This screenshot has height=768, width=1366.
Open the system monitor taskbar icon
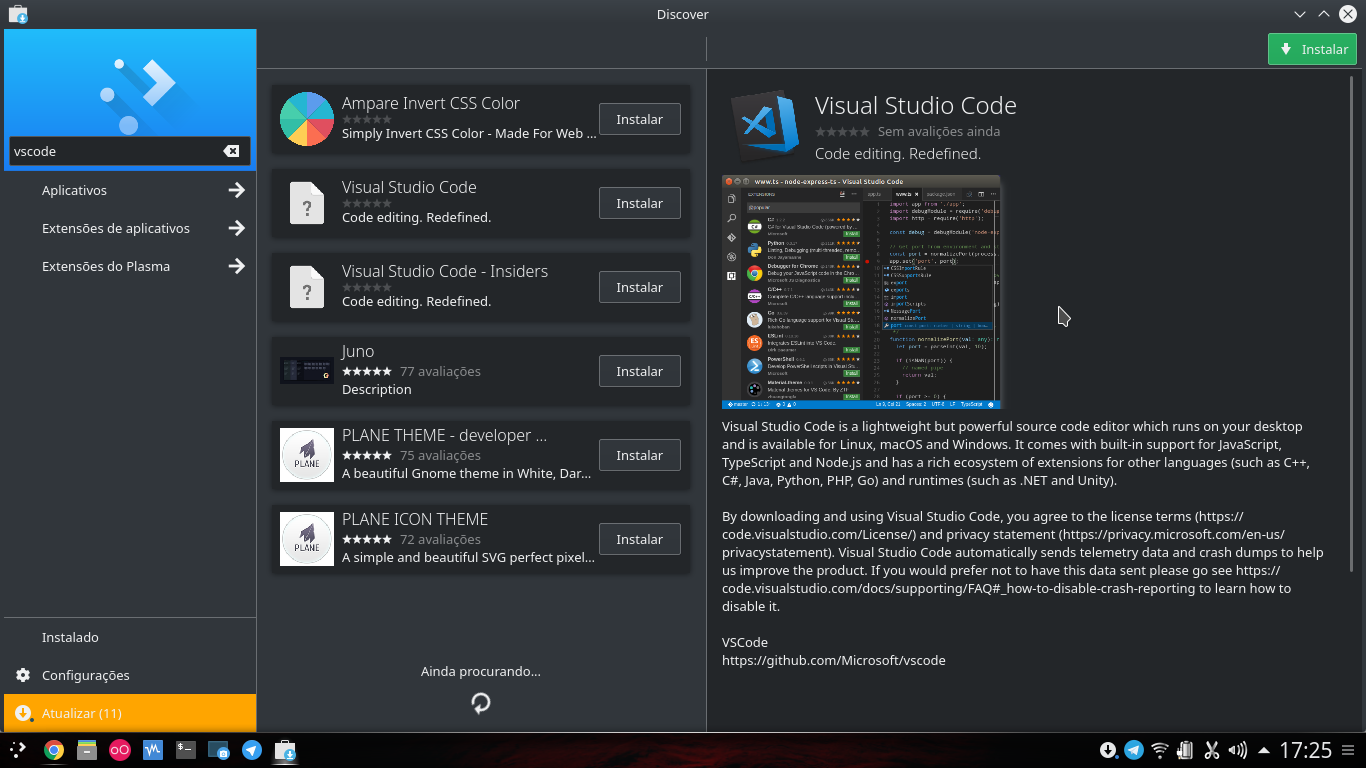153,749
